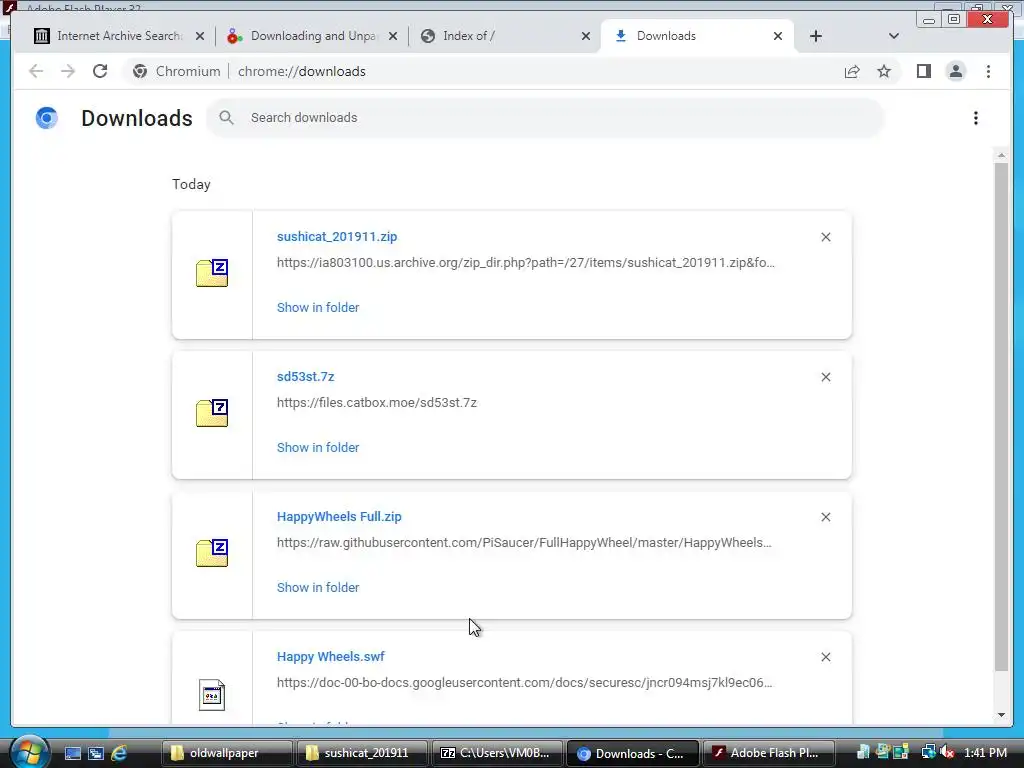Viewport: 1024px width, 768px height.
Task: Click the Downloads page logo icon
Action: (46, 118)
